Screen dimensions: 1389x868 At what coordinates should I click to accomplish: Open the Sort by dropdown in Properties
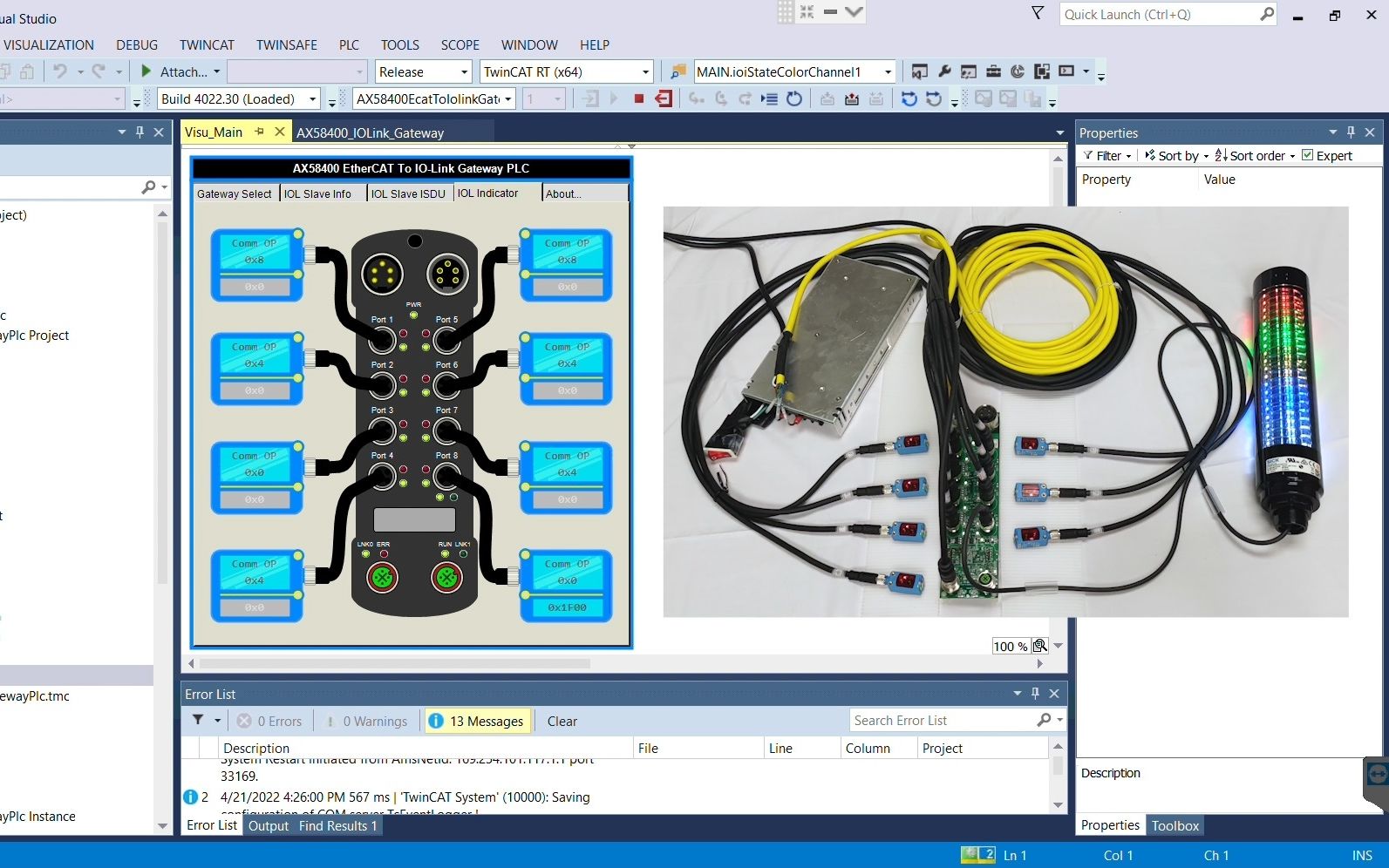[x=1178, y=155]
